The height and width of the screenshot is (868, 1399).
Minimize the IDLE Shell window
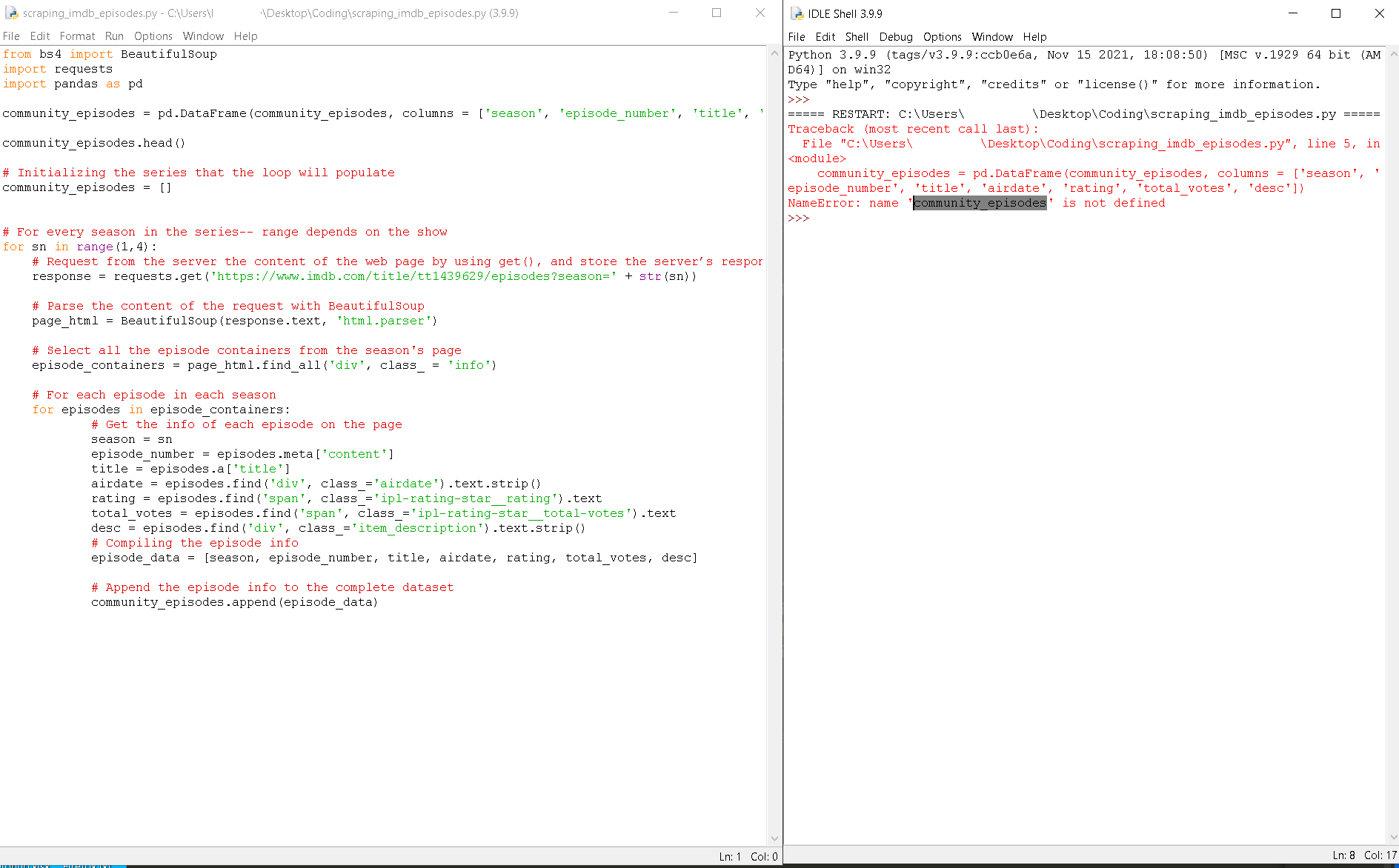coord(1293,13)
